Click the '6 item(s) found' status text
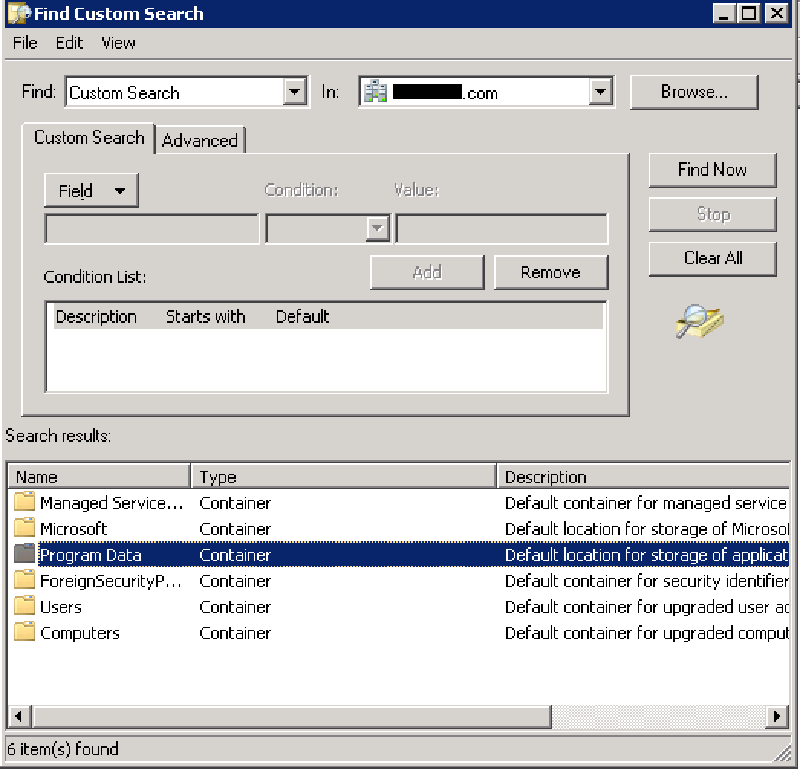 (x=63, y=749)
